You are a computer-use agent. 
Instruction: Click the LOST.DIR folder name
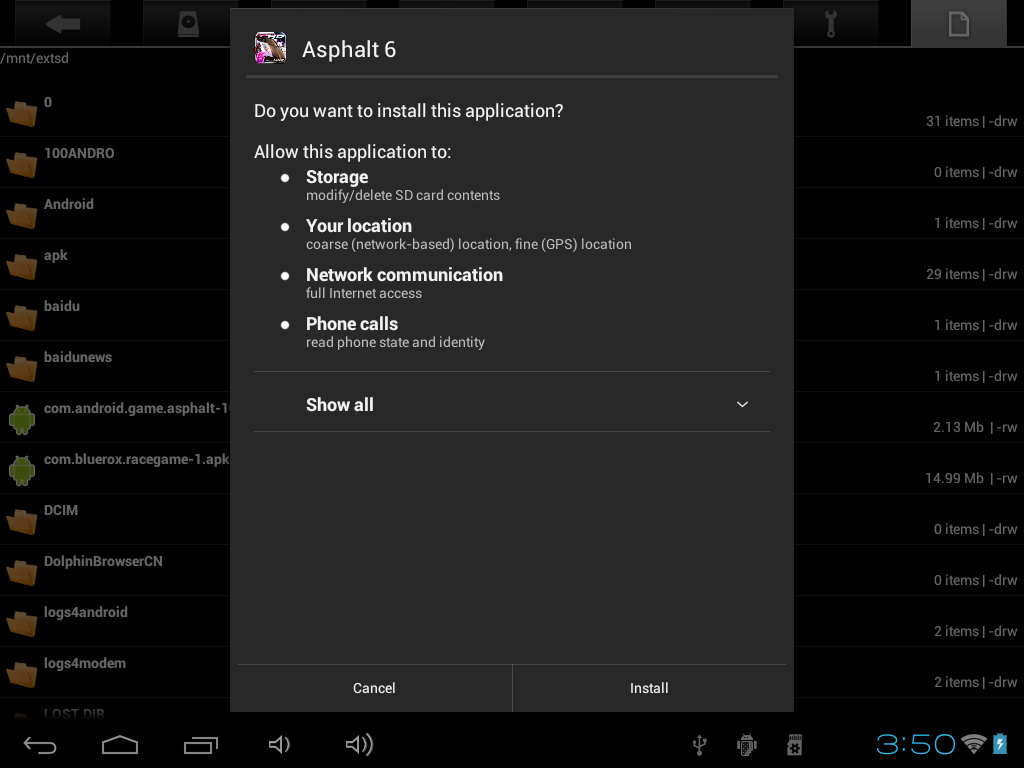(74, 713)
